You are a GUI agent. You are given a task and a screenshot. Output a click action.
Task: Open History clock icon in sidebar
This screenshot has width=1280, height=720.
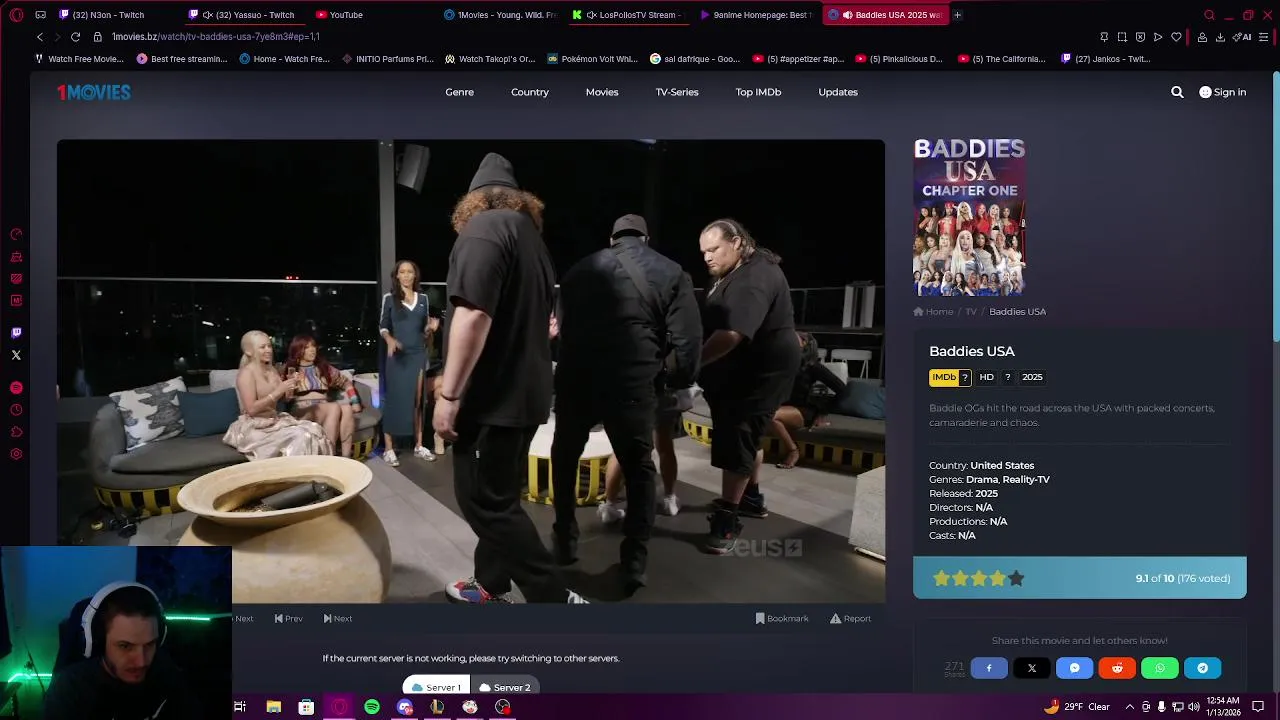[16, 410]
